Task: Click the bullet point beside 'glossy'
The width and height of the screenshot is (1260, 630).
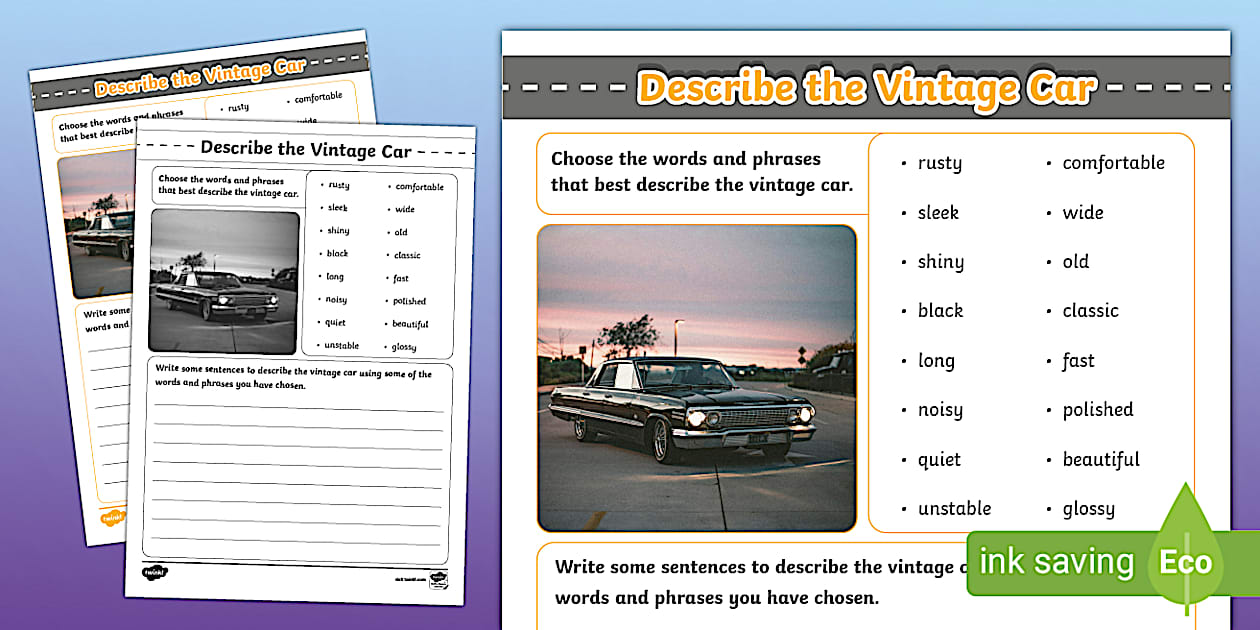Action: click(1050, 509)
